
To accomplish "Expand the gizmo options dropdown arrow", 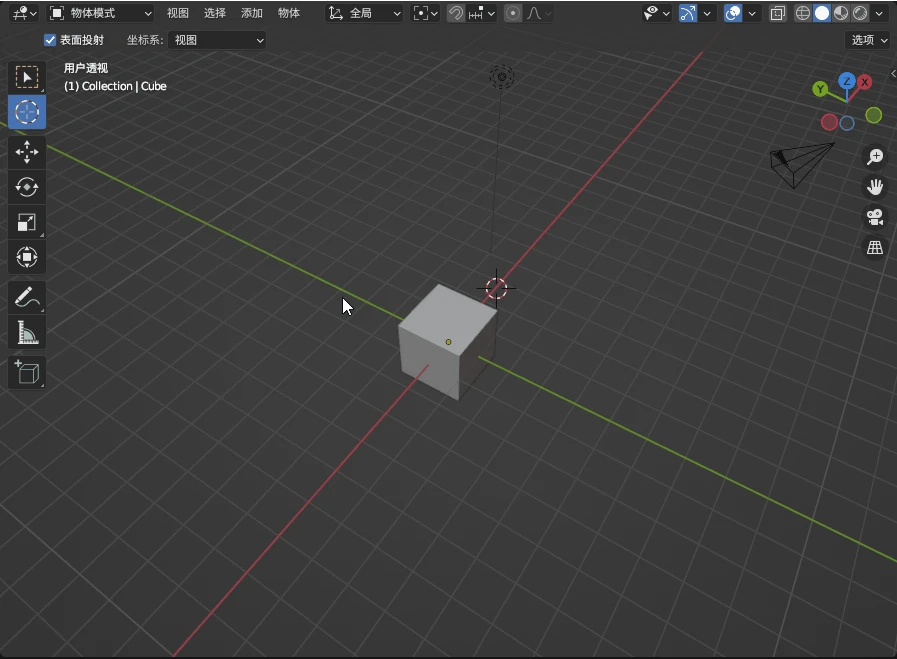I will [x=707, y=13].
